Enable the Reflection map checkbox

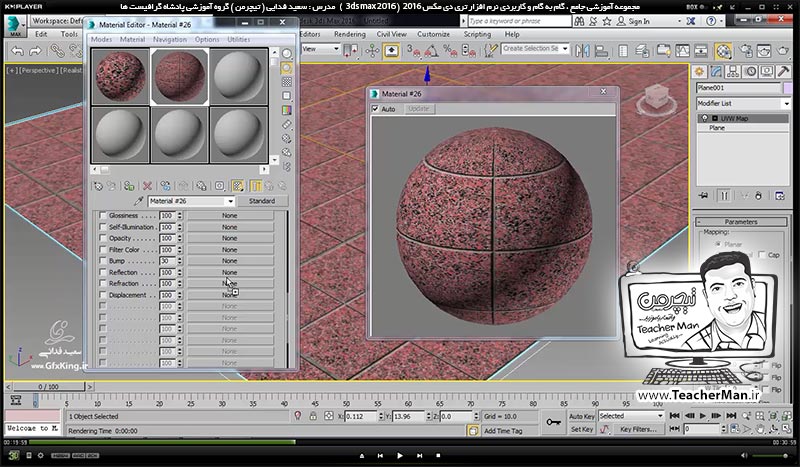pyautogui.click(x=103, y=272)
